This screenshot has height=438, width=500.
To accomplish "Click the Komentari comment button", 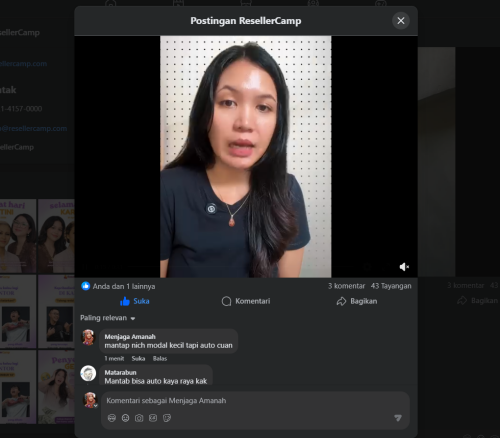I will pos(246,301).
